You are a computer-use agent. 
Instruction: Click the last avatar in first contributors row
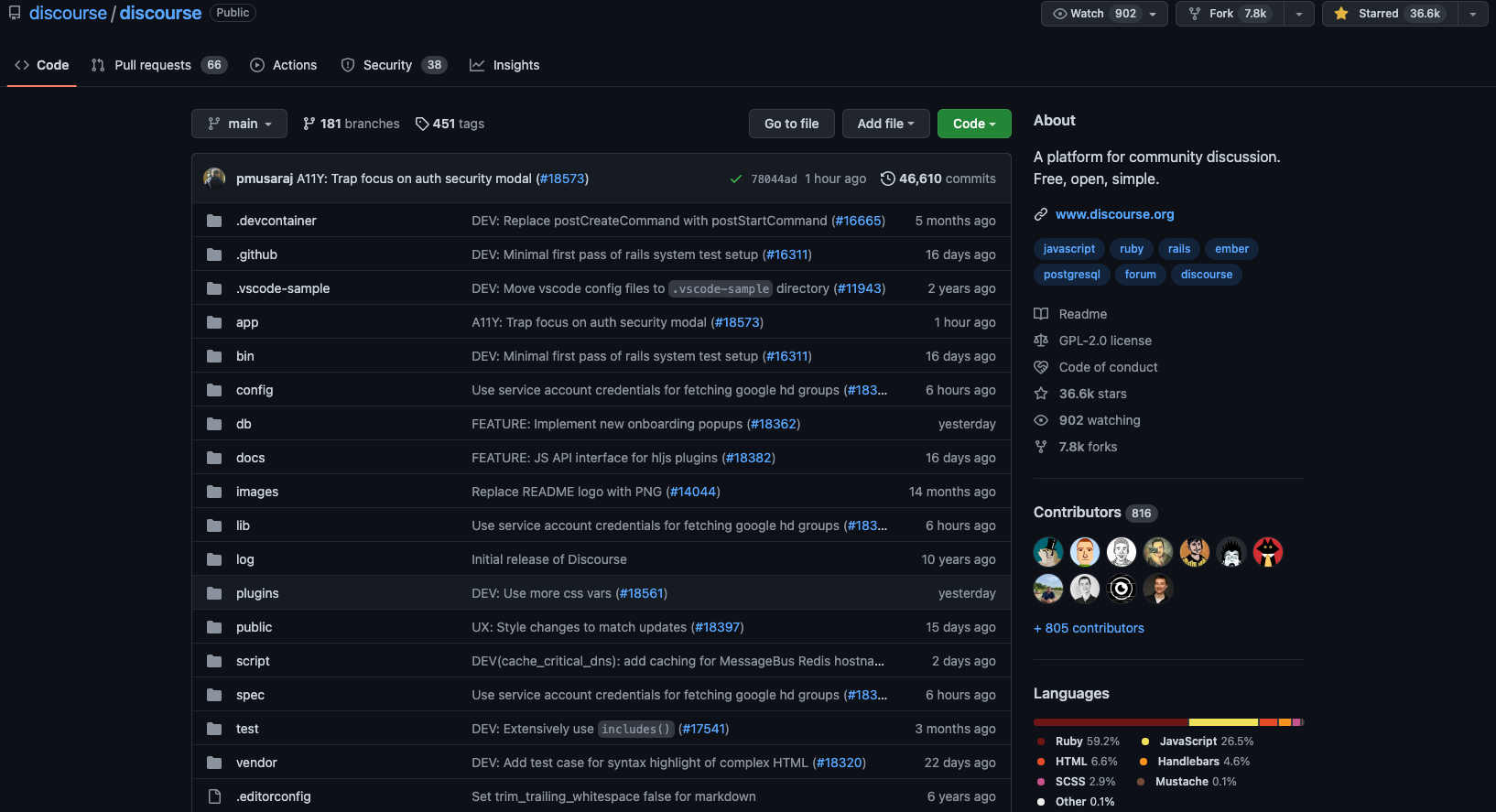(x=1268, y=552)
